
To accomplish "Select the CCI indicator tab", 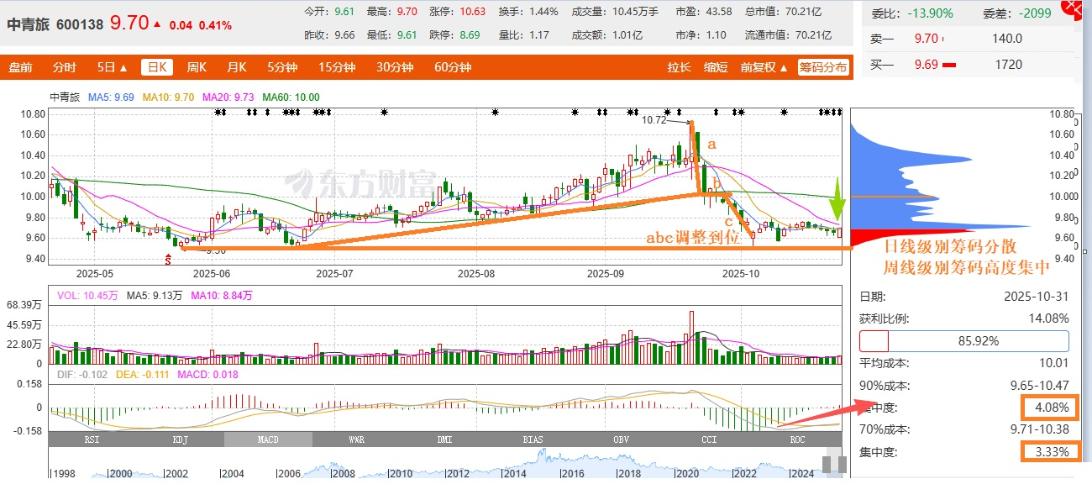I will (708, 439).
